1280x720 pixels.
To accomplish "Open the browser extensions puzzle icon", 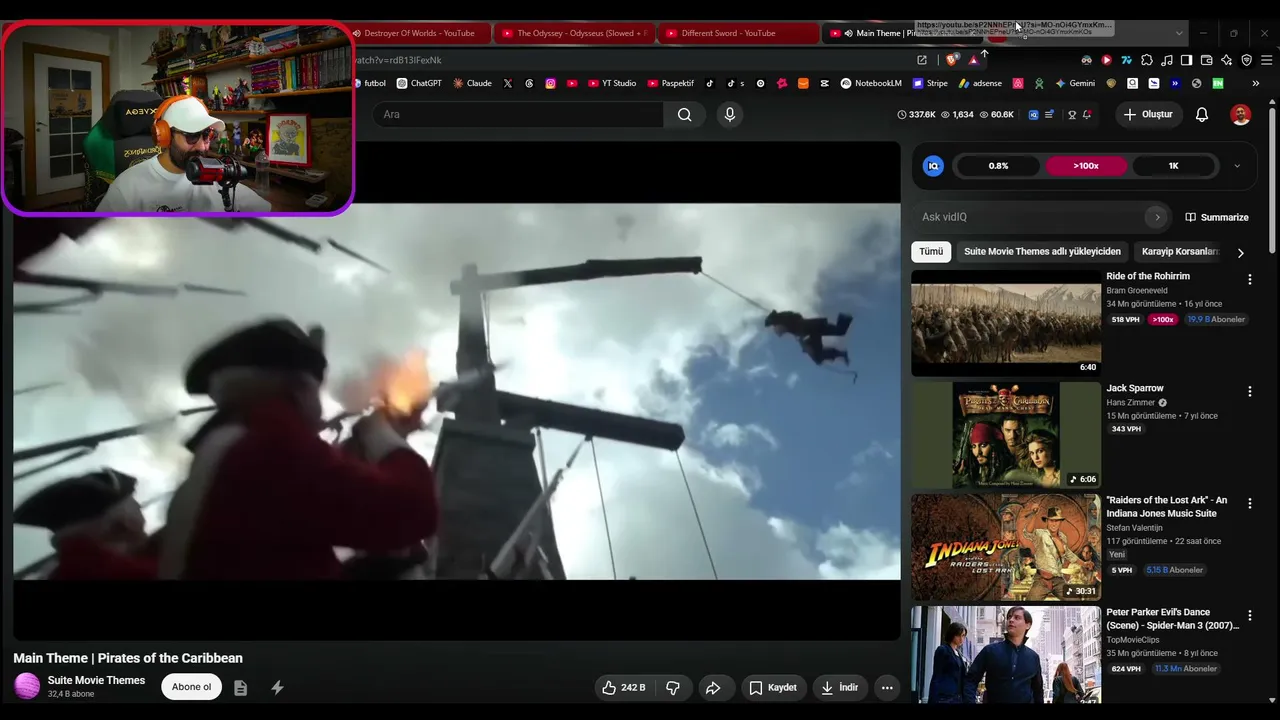I will [x=1146, y=60].
